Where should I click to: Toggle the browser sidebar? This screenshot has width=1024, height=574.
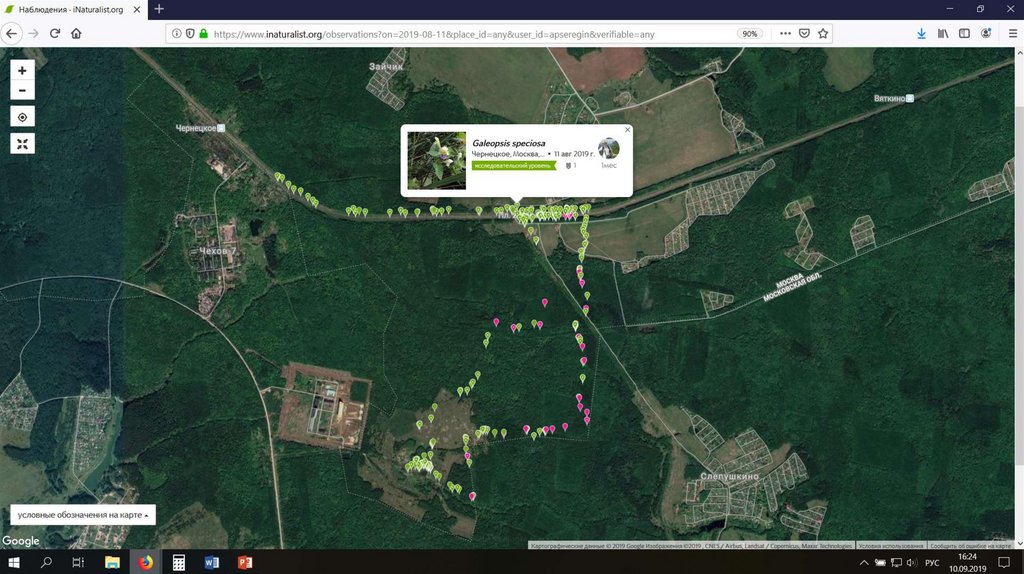click(965, 33)
